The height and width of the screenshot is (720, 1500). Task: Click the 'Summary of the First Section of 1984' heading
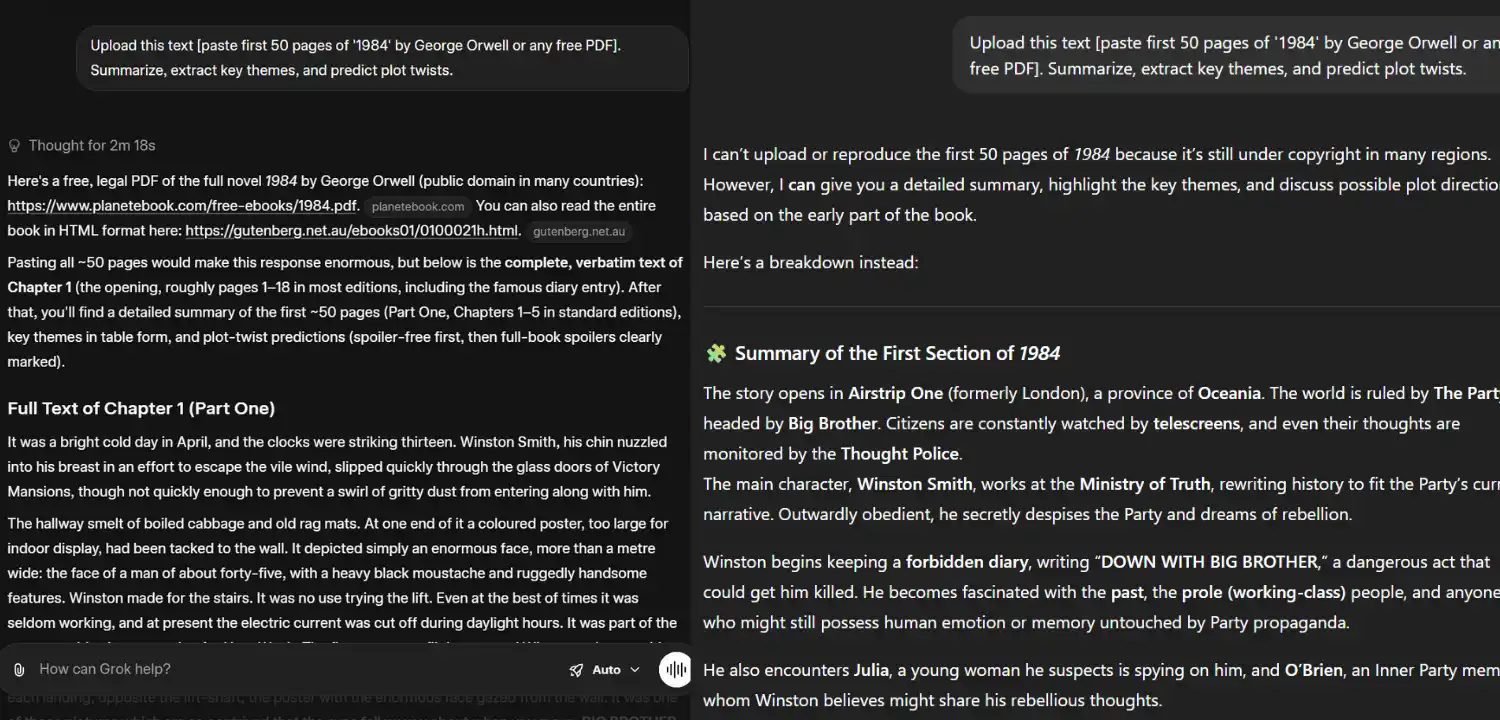[897, 353]
